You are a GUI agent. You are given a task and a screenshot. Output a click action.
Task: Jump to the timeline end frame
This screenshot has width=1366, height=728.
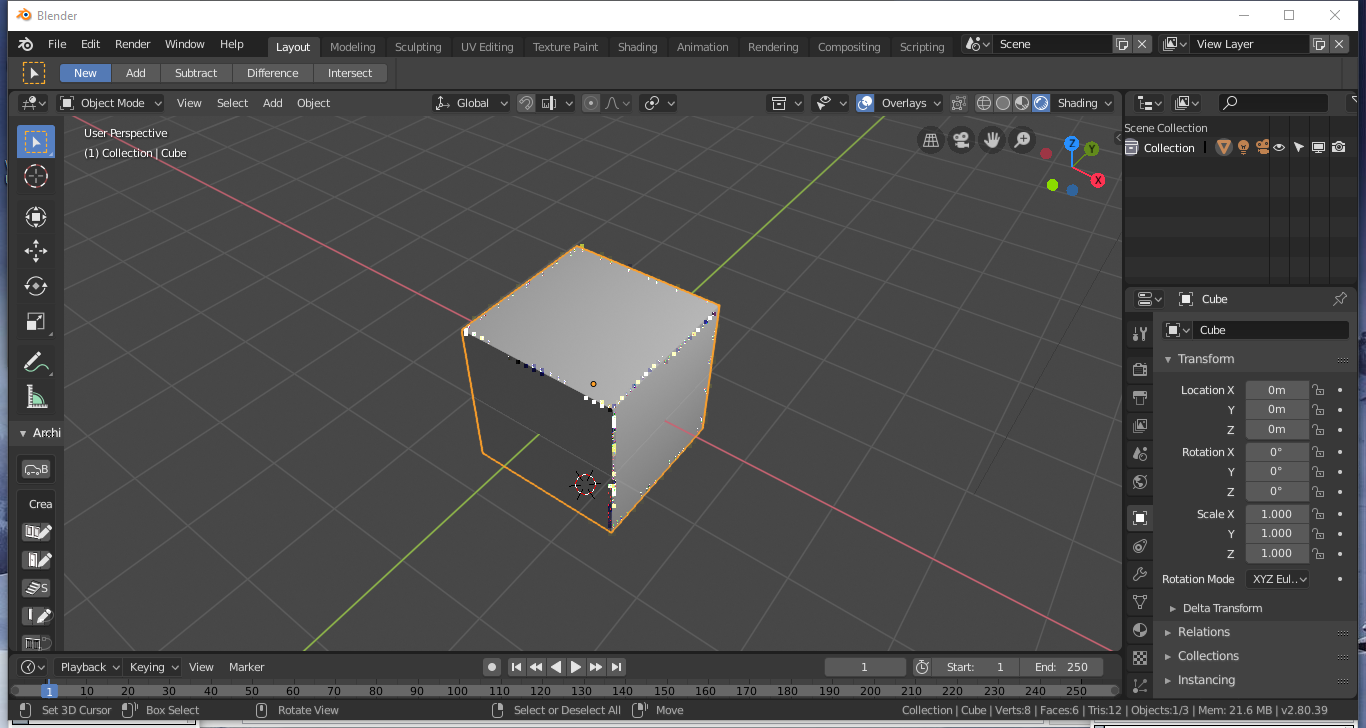click(616, 667)
